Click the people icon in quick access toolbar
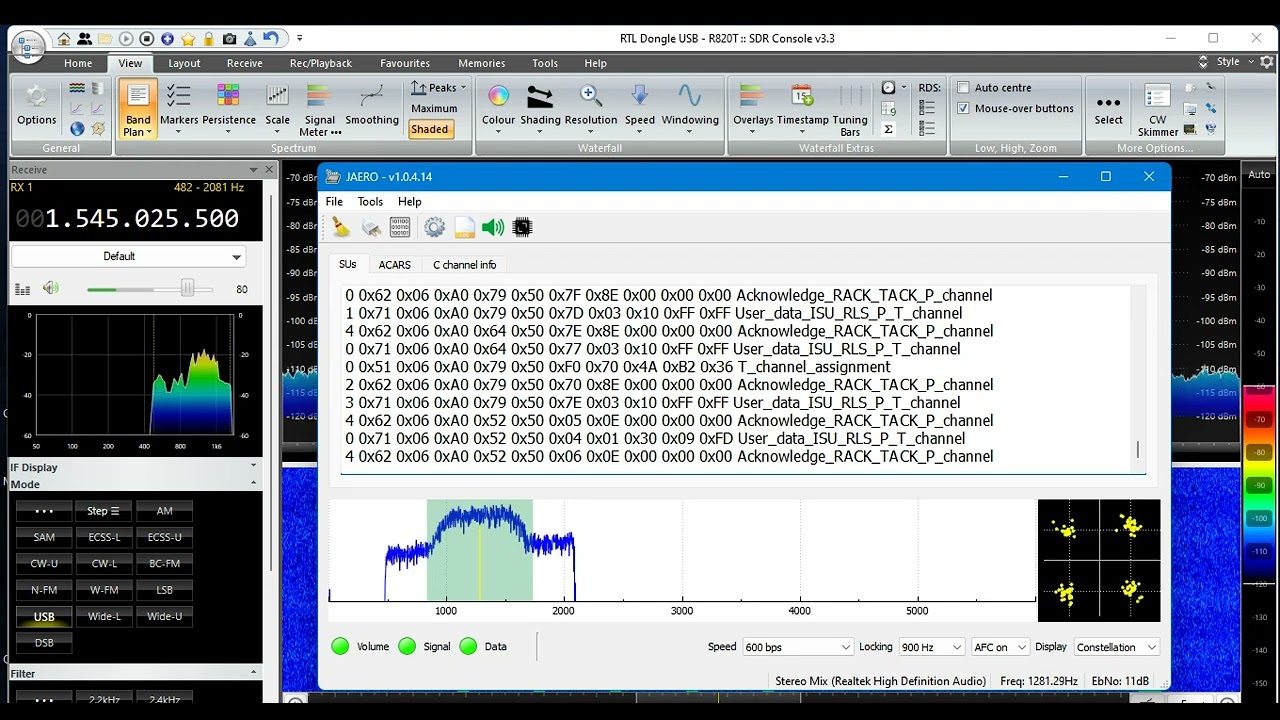The width and height of the screenshot is (1280, 720). pyautogui.click(x=84, y=39)
